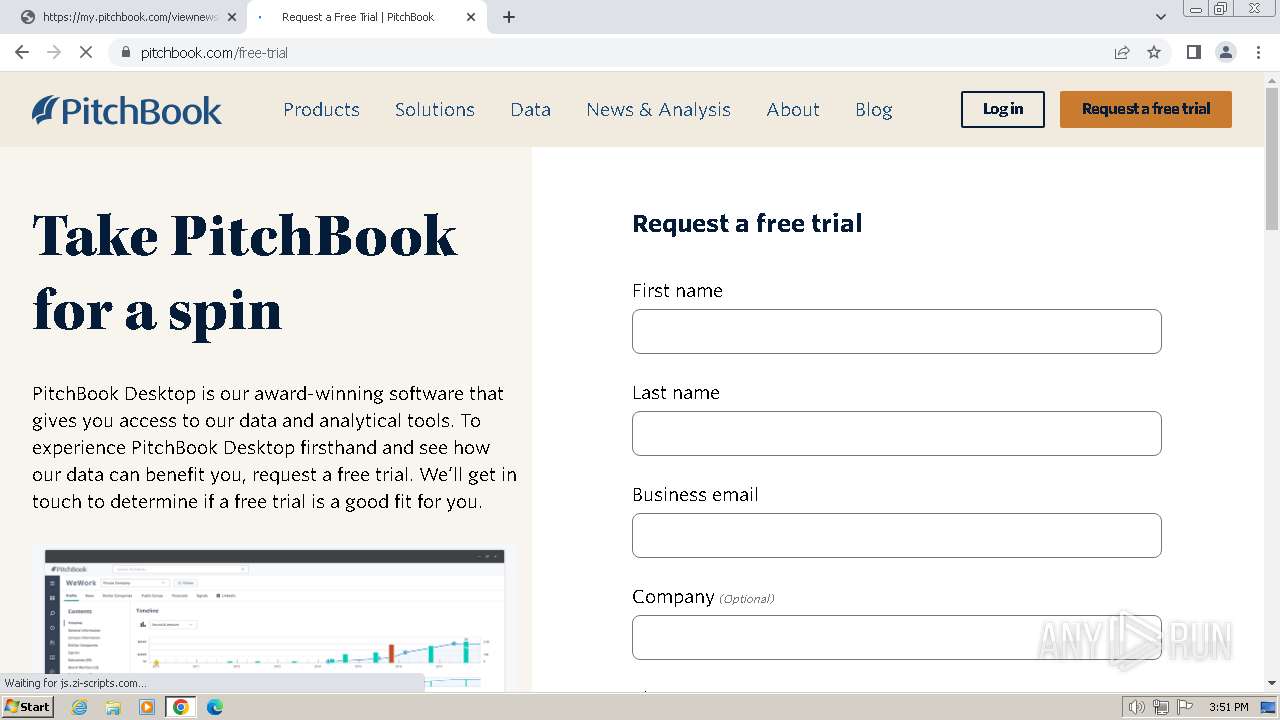Open the Chrome profile avatar icon
This screenshot has width=1280, height=720.
coord(1226,52)
